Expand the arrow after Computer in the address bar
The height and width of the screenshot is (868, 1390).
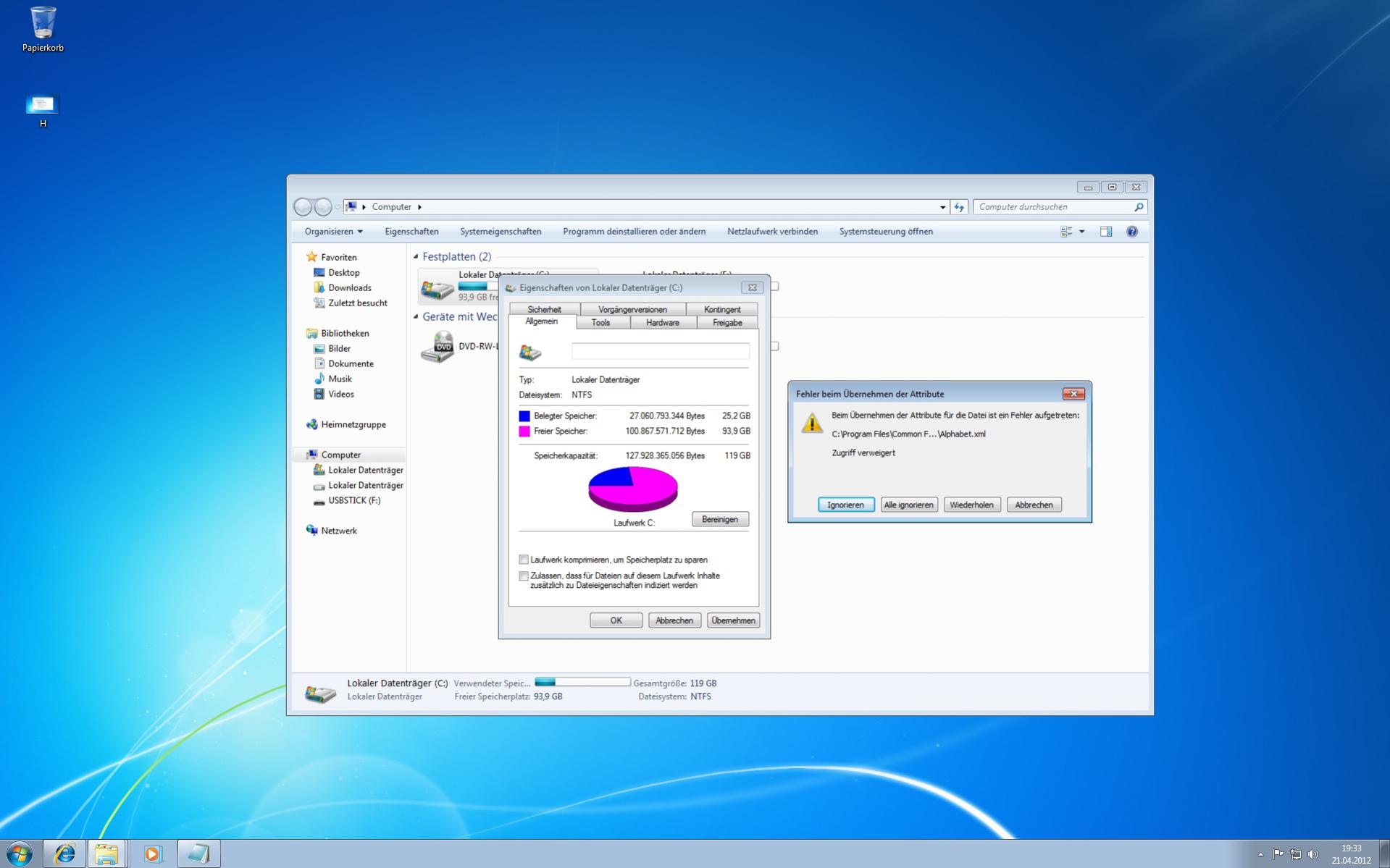(x=419, y=207)
